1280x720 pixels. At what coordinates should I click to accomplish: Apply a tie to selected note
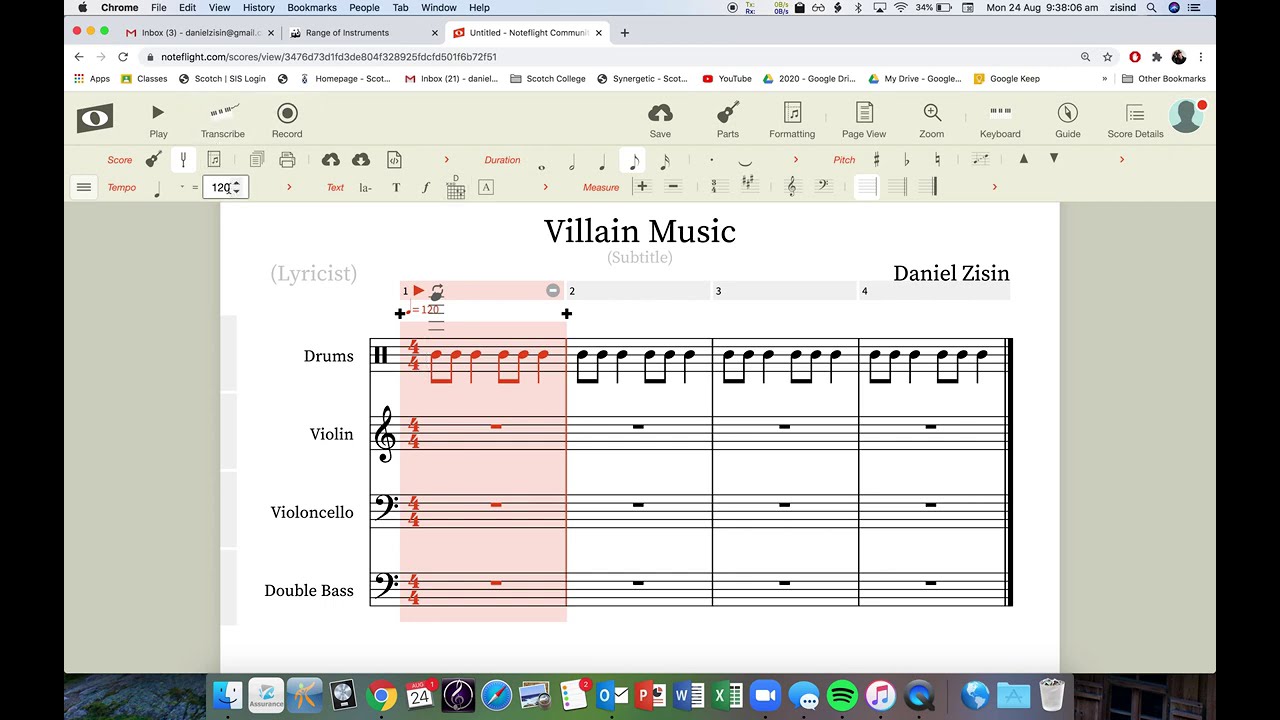[x=745, y=162]
